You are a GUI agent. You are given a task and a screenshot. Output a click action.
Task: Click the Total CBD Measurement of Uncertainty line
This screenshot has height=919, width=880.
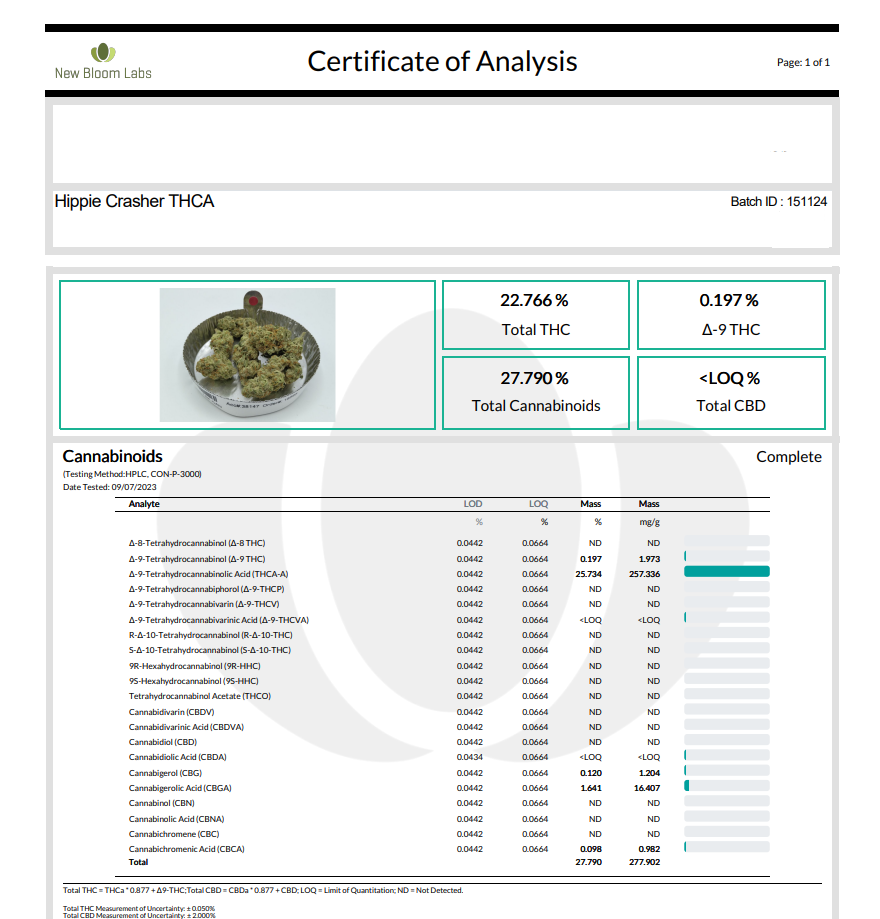(139, 915)
